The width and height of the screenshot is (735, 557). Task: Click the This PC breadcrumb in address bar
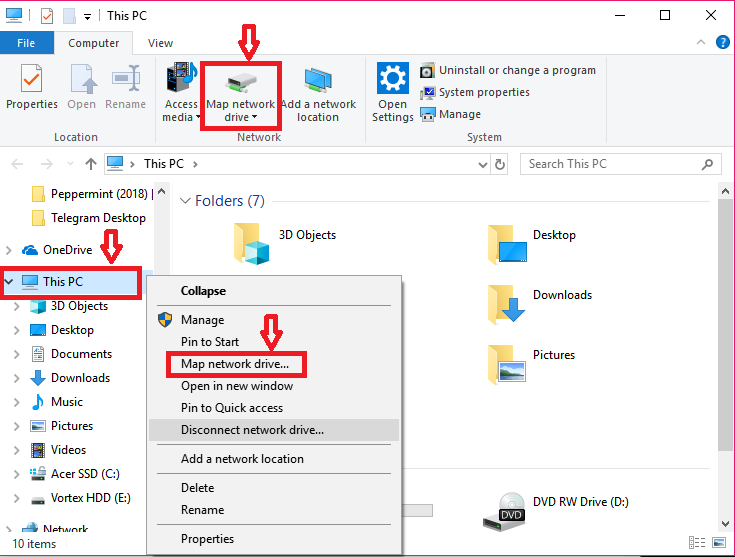(164, 164)
